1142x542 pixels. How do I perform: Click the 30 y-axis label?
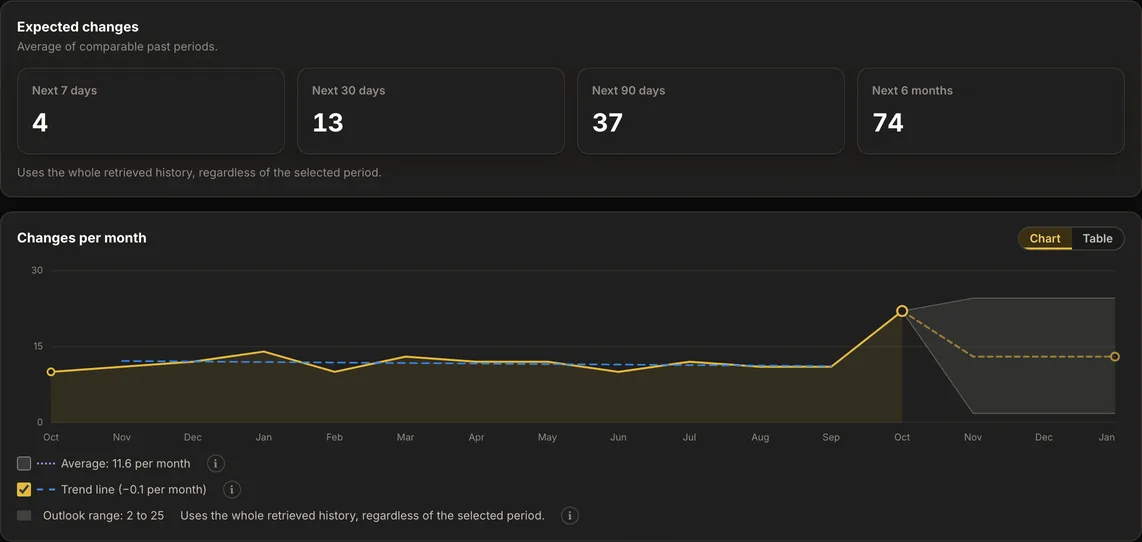click(37, 270)
